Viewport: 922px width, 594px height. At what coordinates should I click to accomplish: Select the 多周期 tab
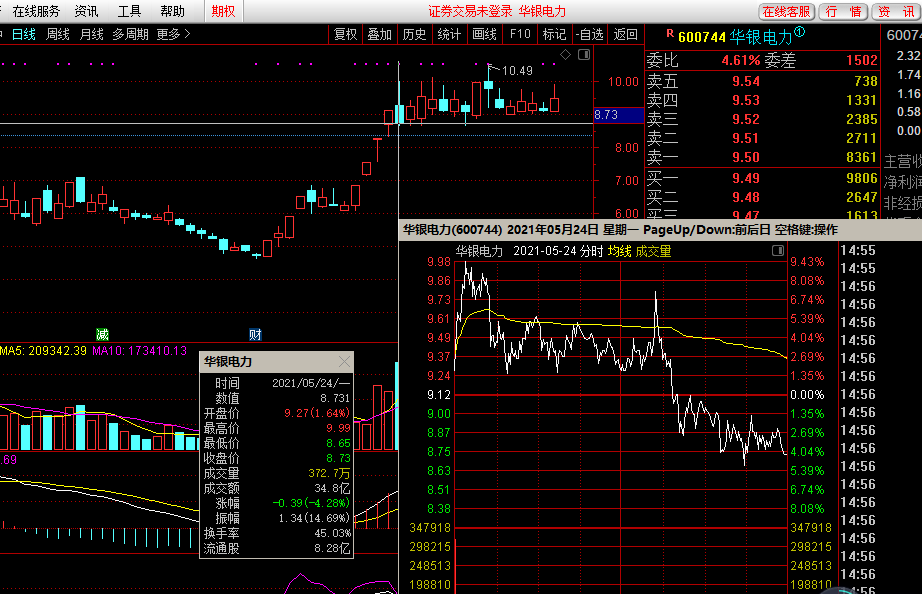130,34
